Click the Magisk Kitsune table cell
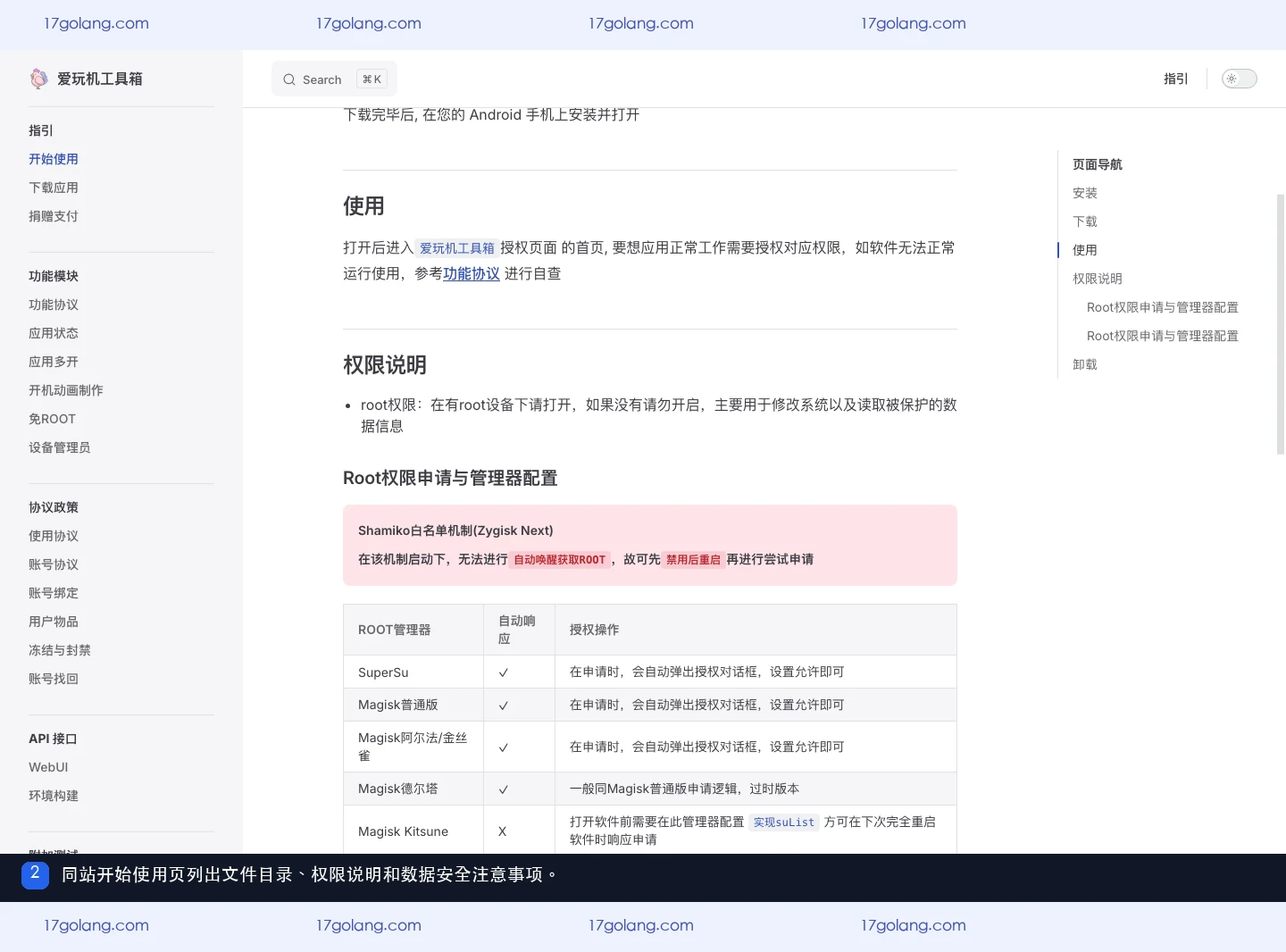Viewport: 1286px width, 952px height. pyautogui.click(x=413, y=831)
